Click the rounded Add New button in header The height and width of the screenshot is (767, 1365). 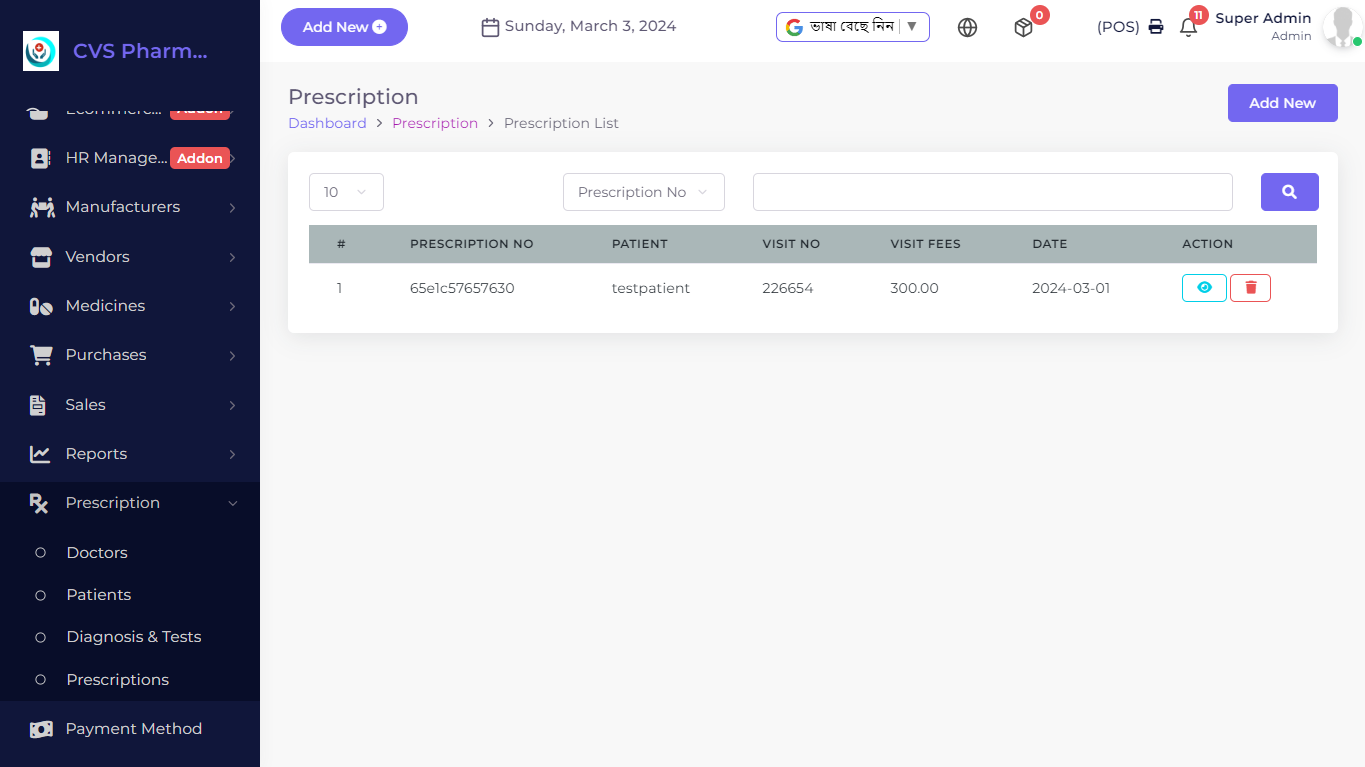pyautogui.click(x=344, y=27)
